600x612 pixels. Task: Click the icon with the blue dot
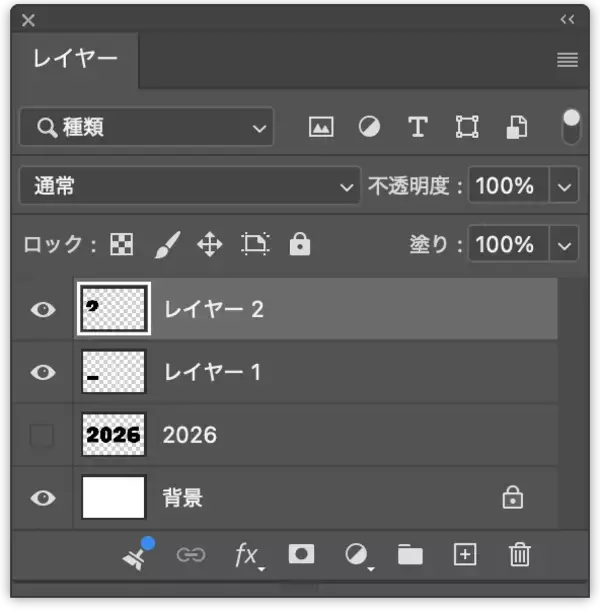coord(138,554)
